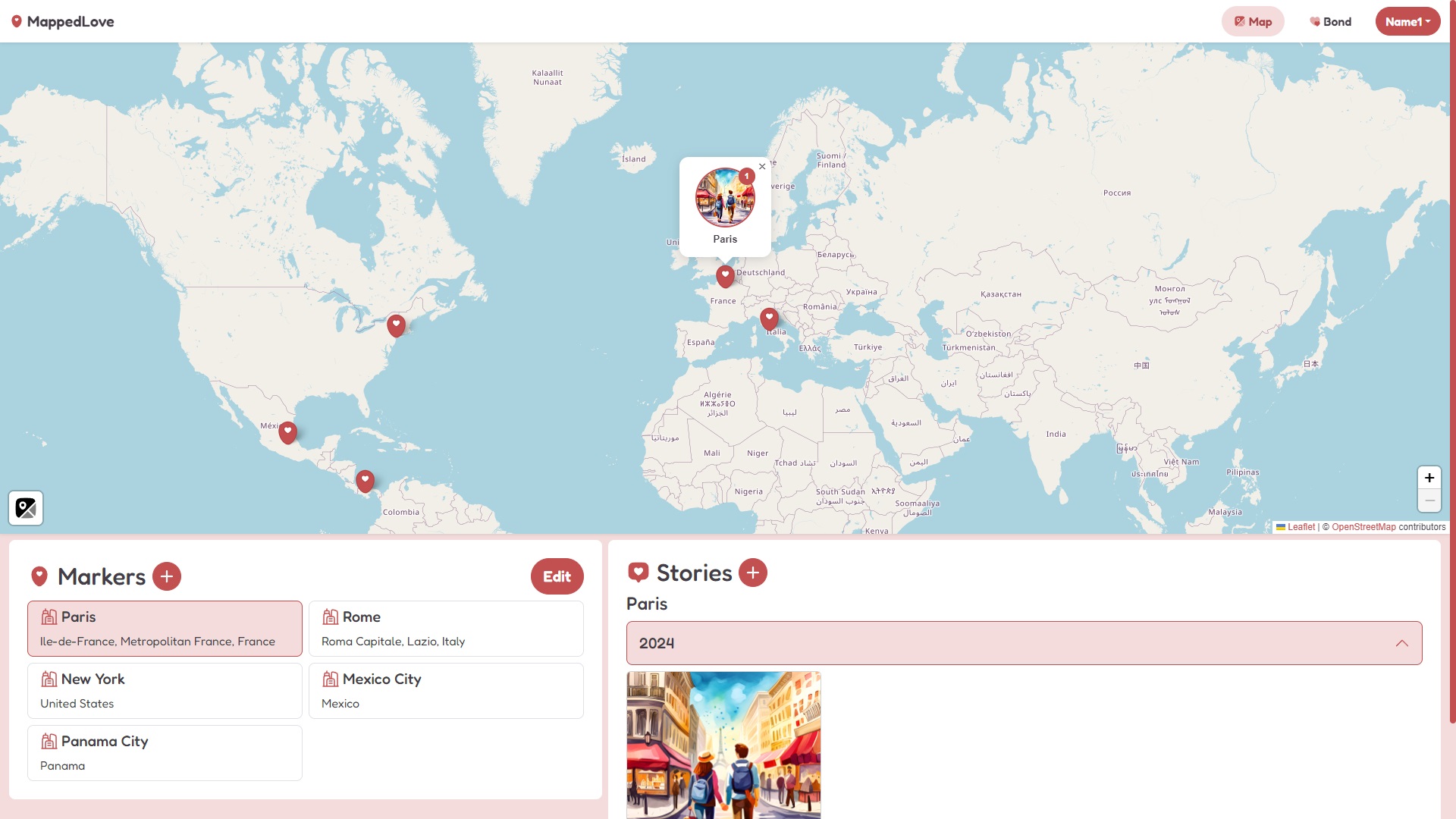
Task: Click the Bond menu item in header
Action: coord(1331,21)
